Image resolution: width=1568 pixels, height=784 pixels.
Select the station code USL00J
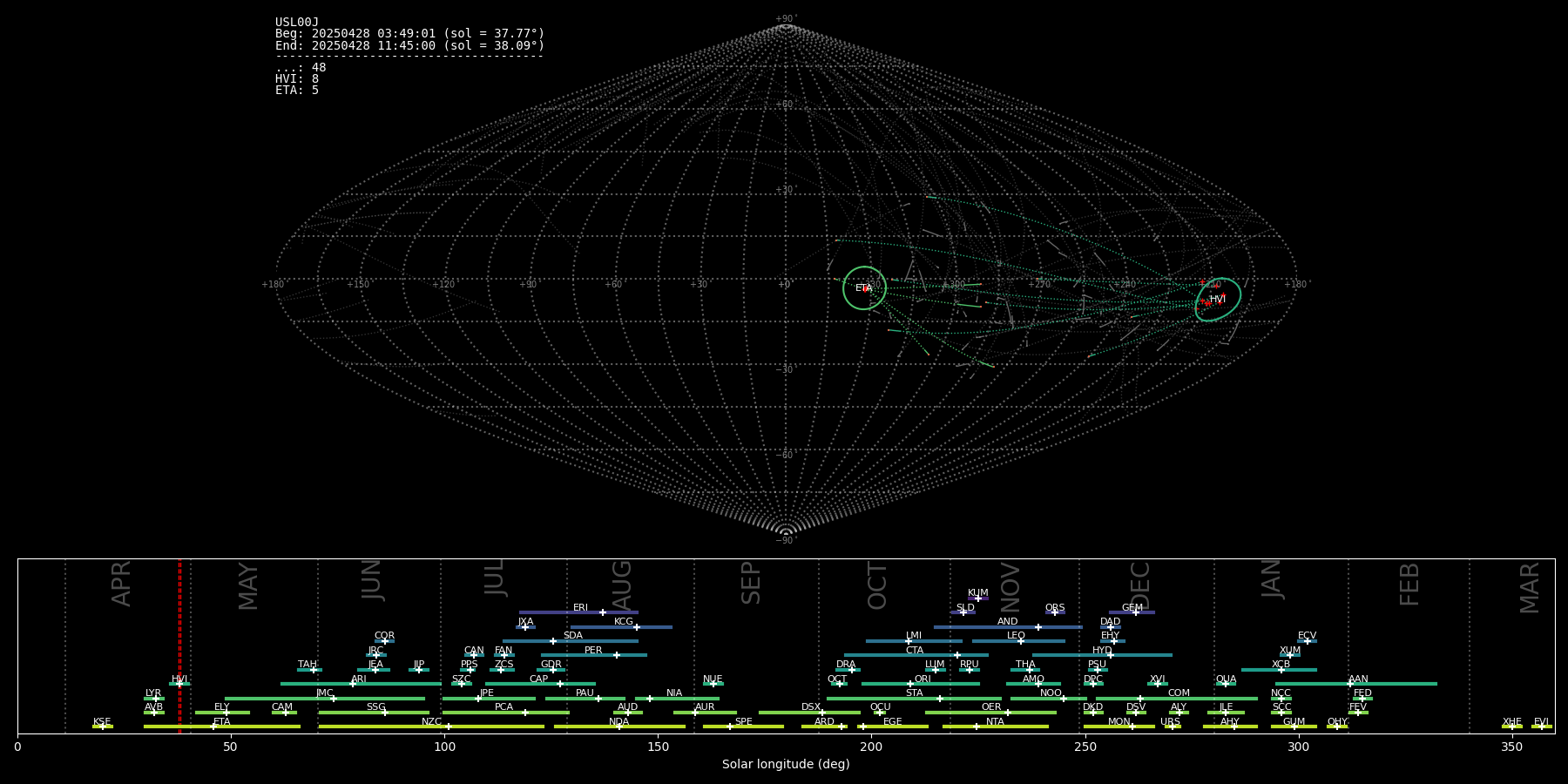[297, 23]
